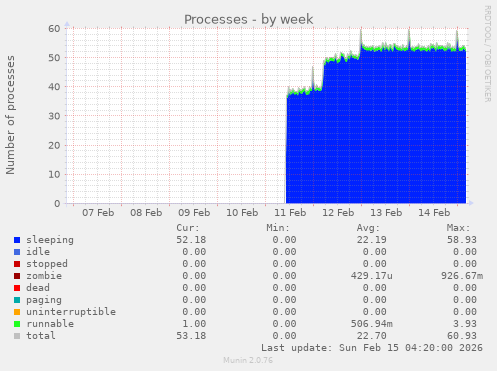Screen dimensions: 497x371
Task: Click zombie max value 926.67m
Action: 462,276
